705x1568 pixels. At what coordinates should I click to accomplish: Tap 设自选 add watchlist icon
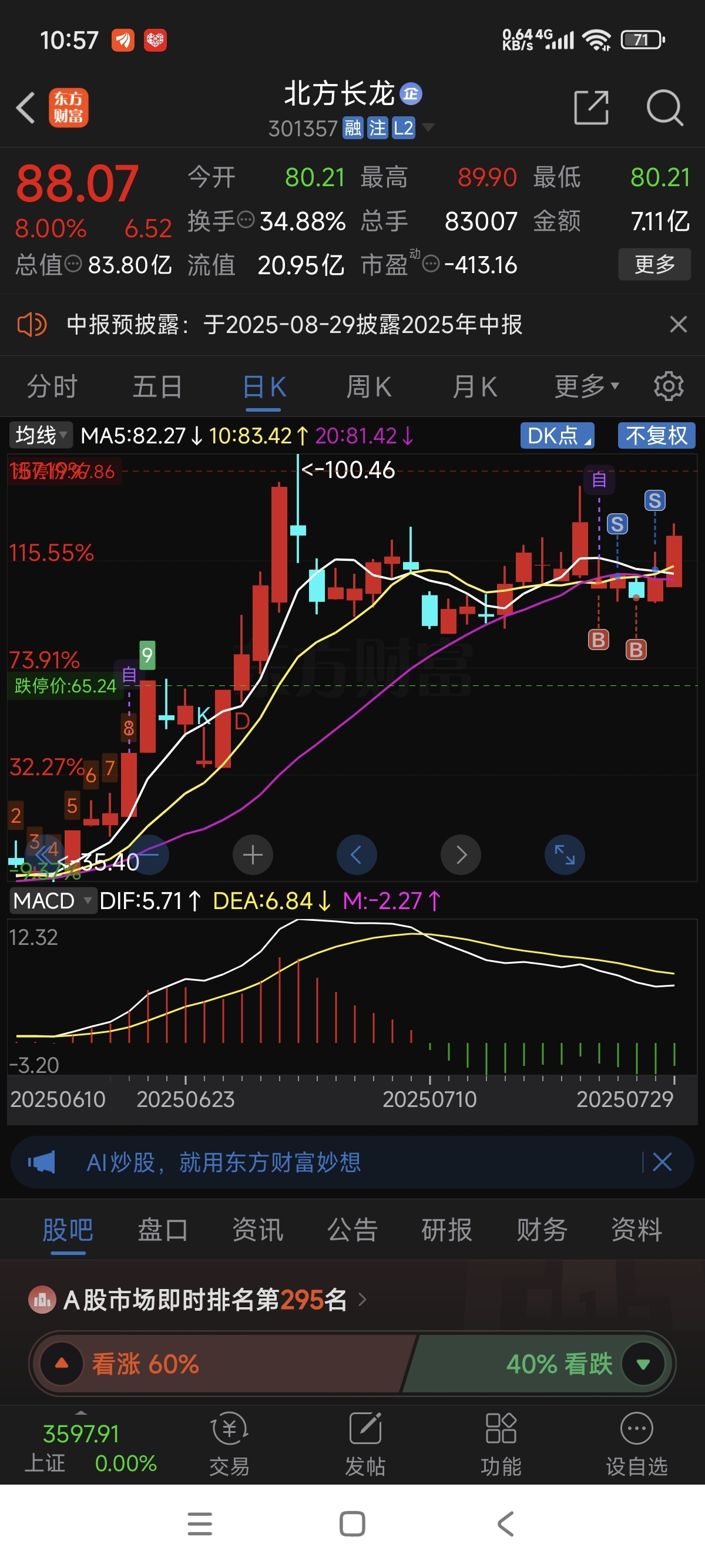[637, 1445]
